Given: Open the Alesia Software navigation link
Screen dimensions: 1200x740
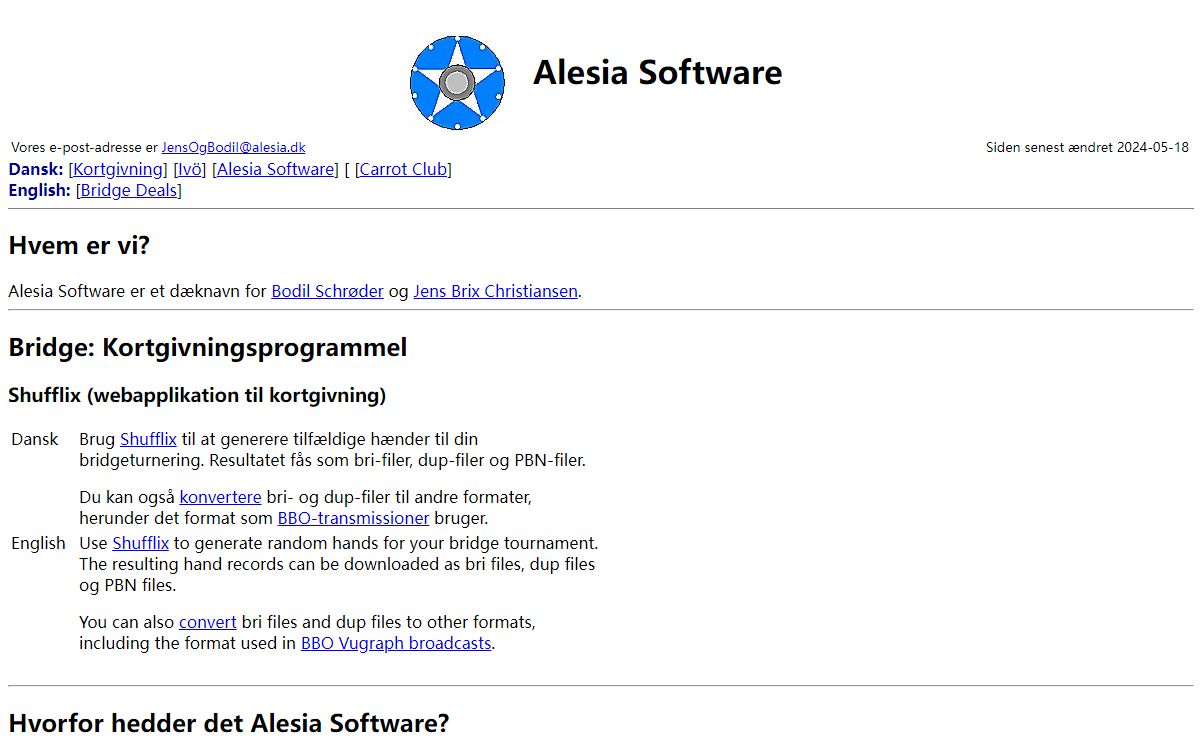Looking at the screenshot, I should (276, 169).
